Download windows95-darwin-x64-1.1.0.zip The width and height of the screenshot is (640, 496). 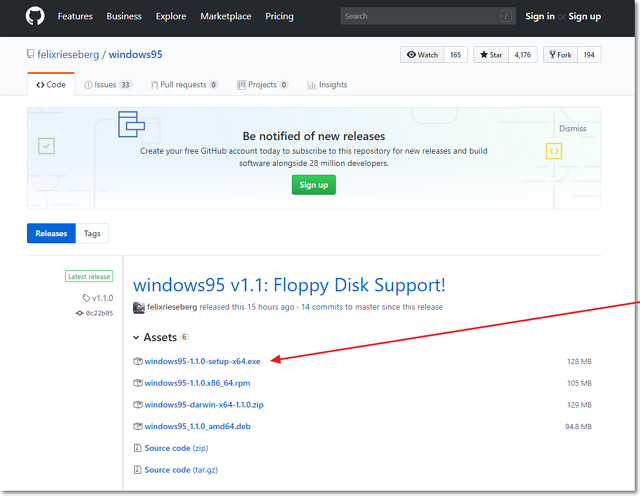point(203,404)
